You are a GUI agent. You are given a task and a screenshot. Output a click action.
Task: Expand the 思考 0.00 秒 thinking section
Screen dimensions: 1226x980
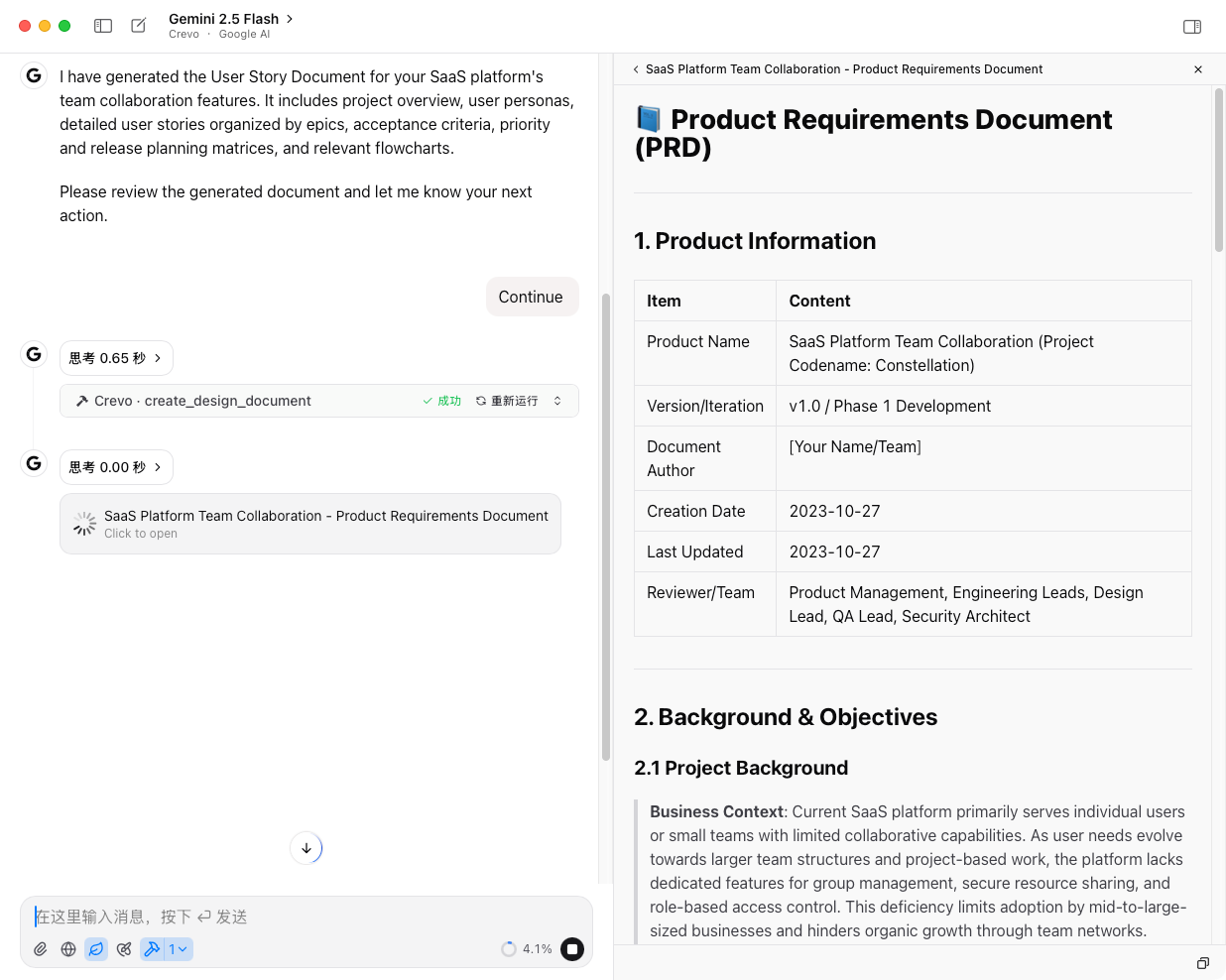[116, 467]
